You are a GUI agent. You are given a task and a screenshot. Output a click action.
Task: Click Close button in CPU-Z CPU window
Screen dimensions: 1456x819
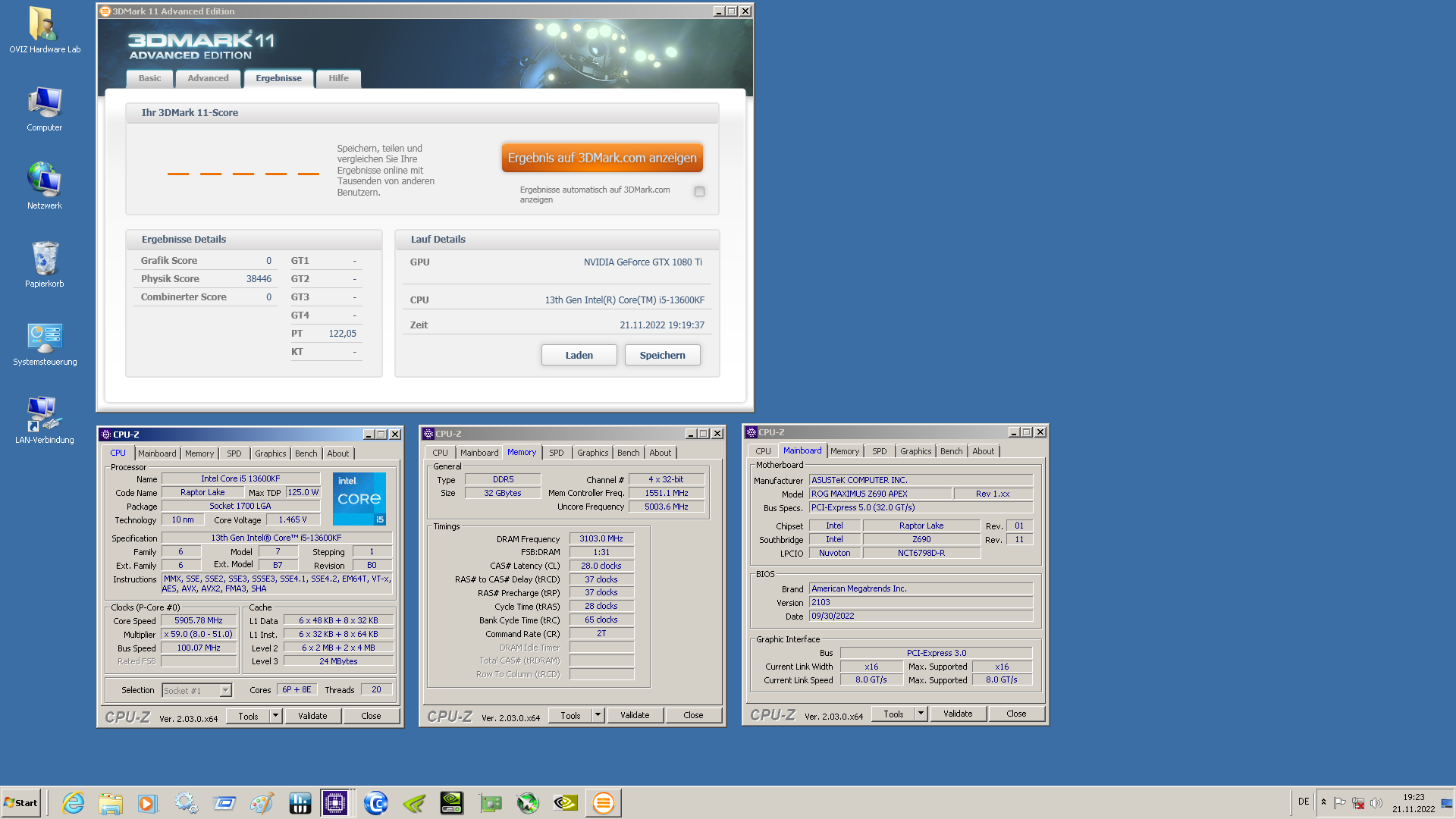point(371,716)
